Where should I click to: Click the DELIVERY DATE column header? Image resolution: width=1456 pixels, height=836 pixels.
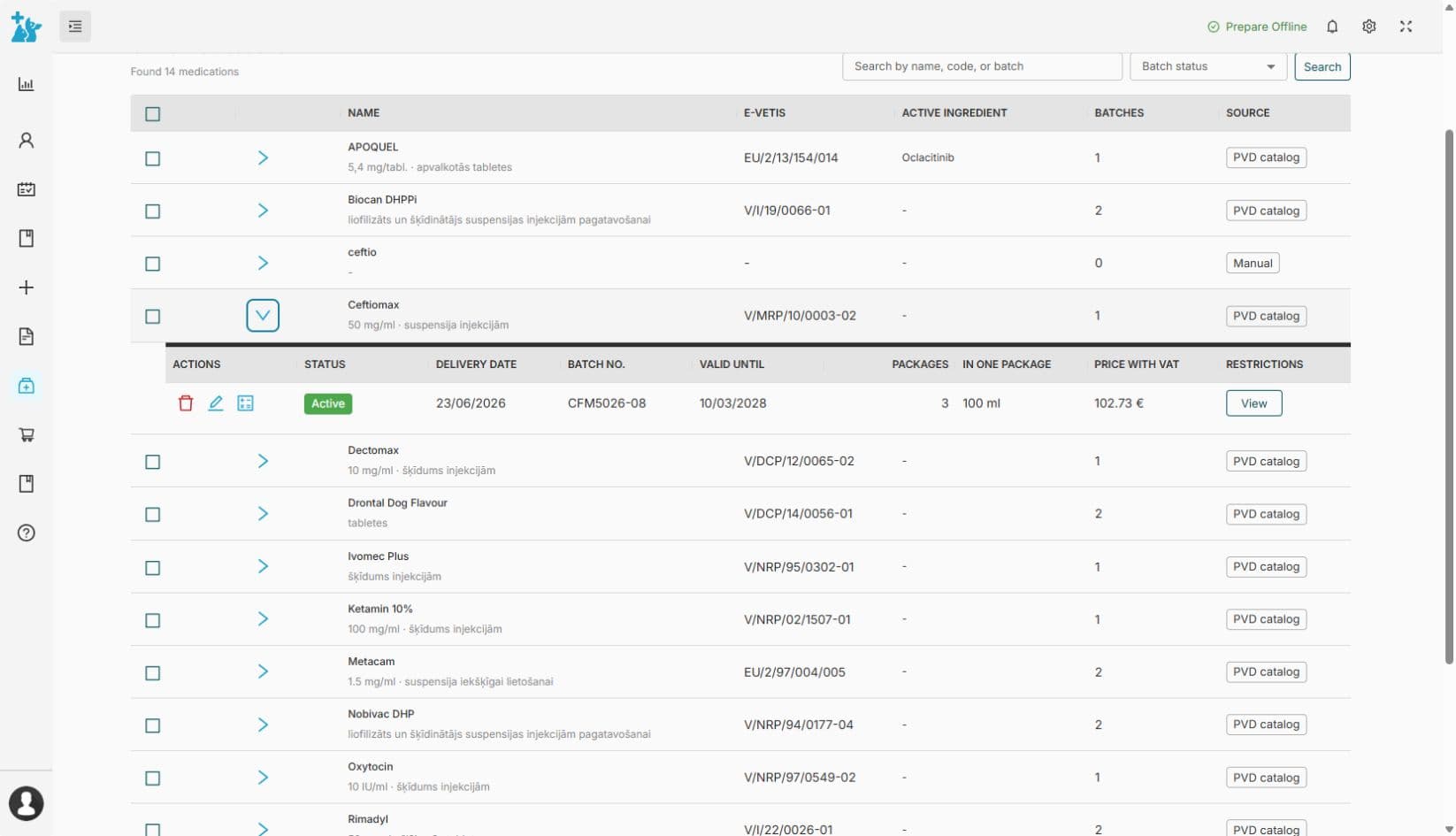click(x=476, y=364)
